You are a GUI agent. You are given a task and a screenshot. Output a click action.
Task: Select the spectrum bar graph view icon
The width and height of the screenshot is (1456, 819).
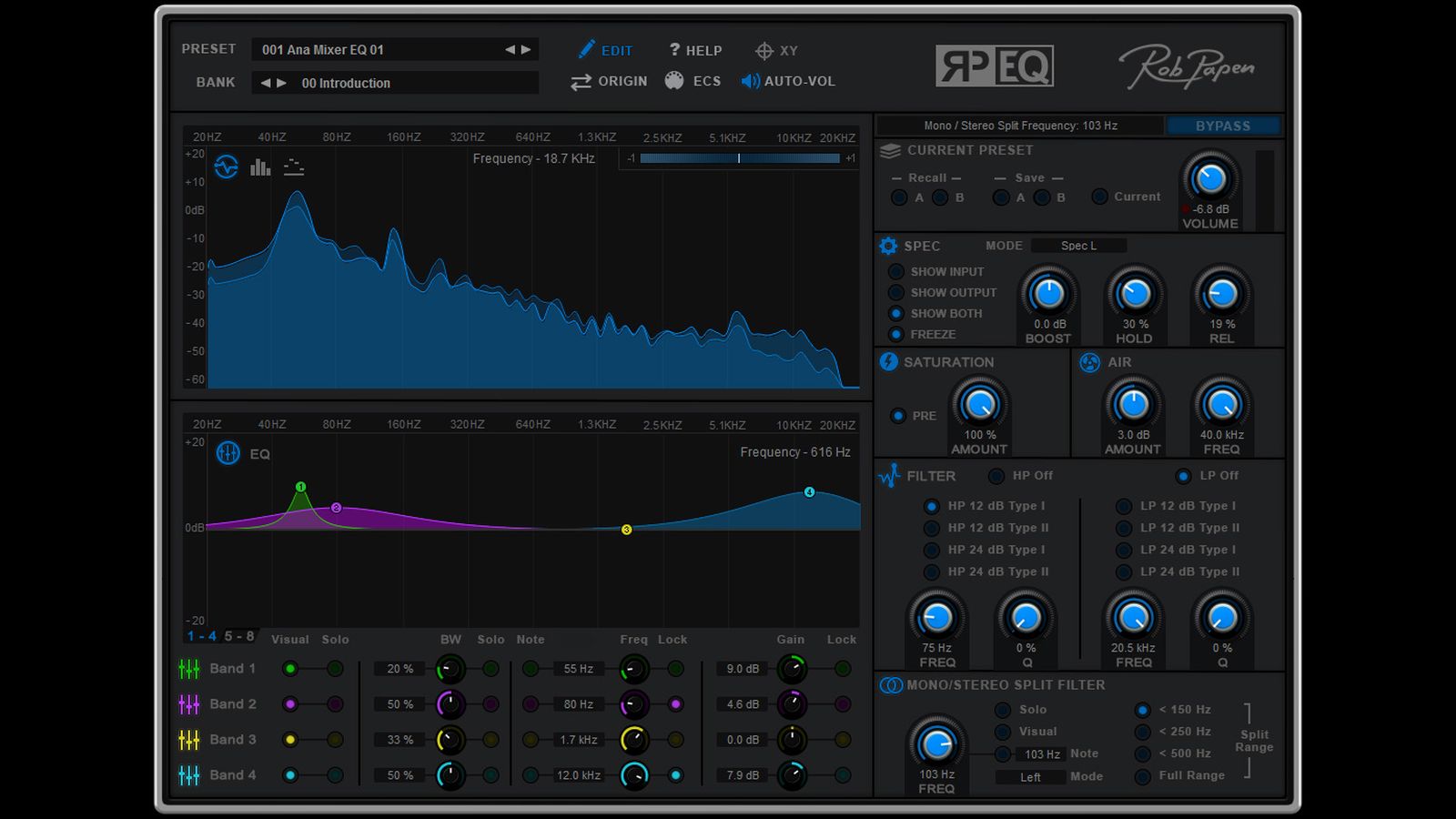(260, 167)
